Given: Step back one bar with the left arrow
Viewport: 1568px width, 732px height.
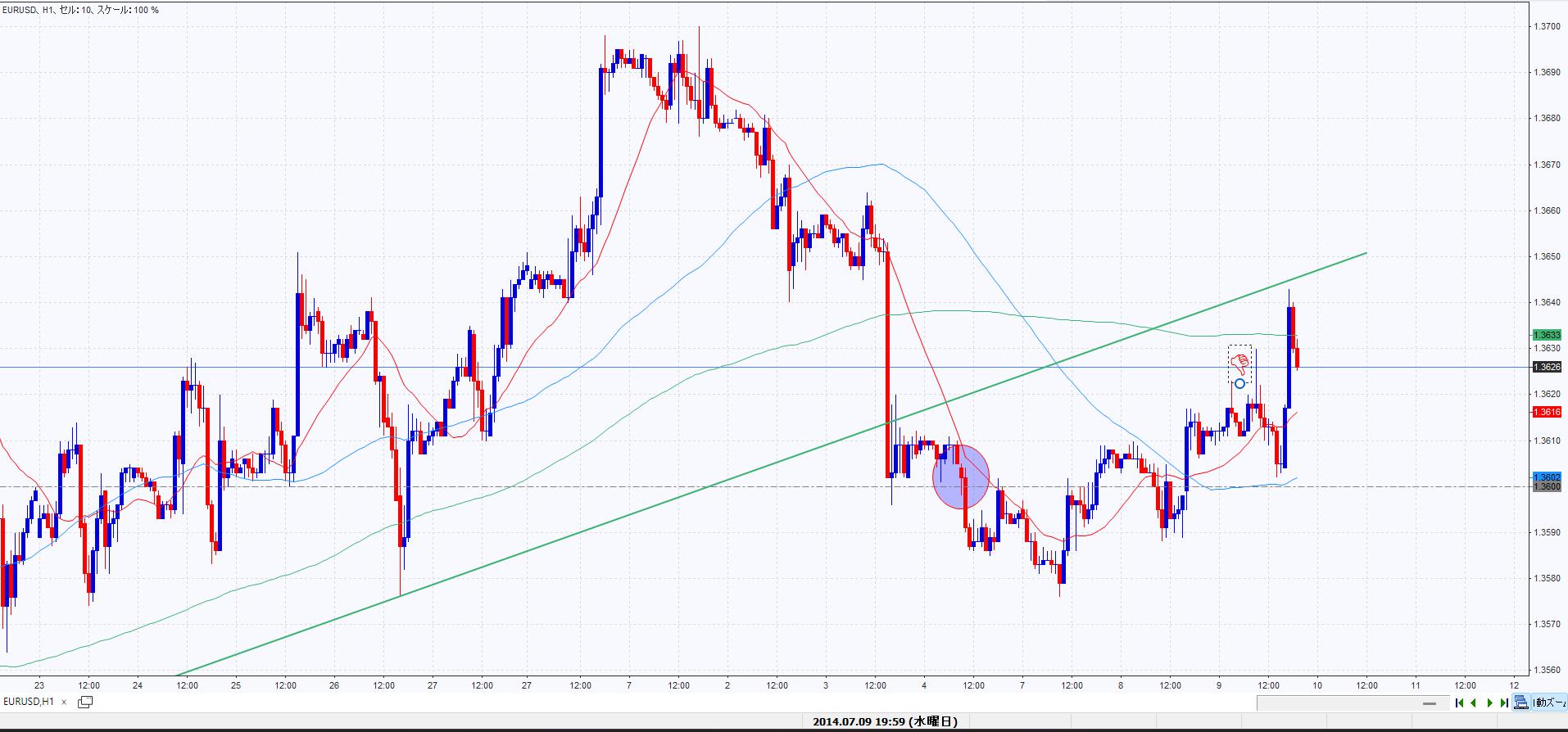Looking at the screenshot, I should tap(1474, 703).
